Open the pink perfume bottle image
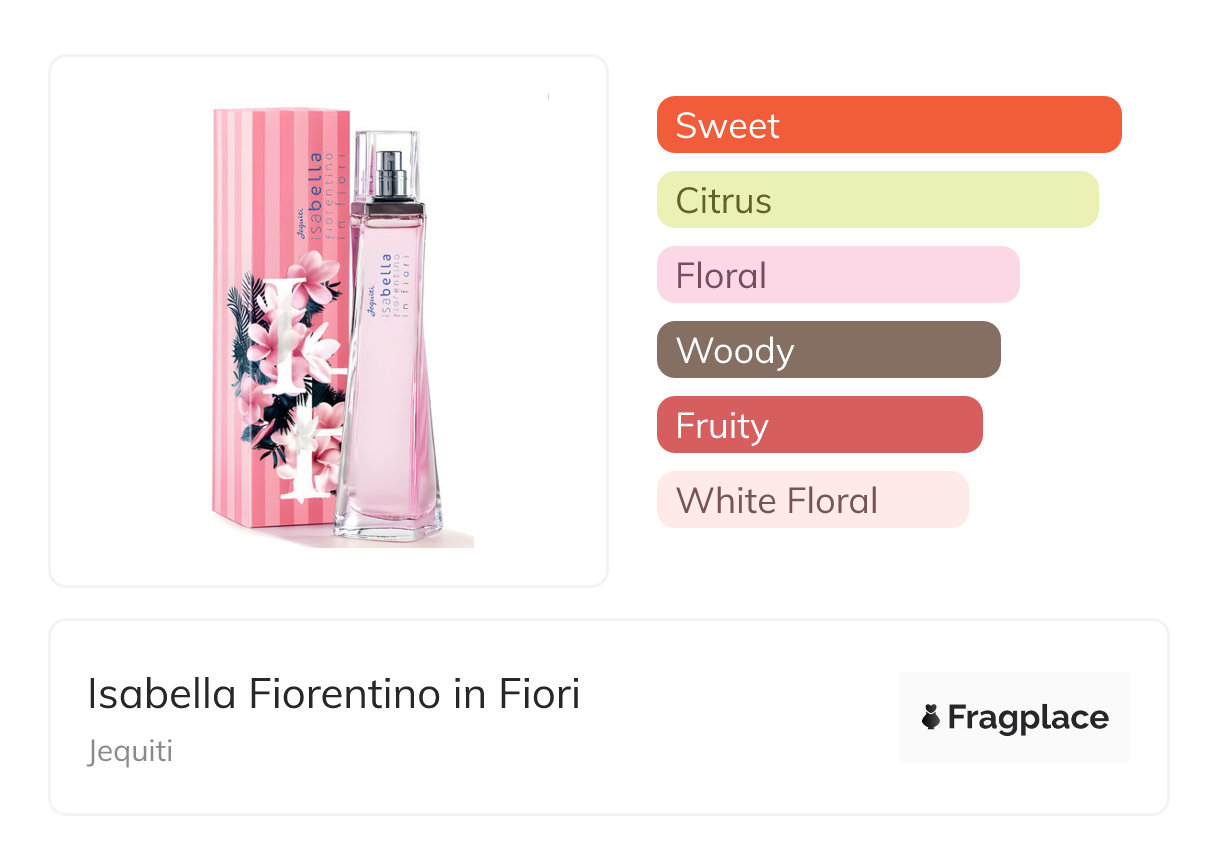This screenshot has width=1218, height=864. click(388, 400)
